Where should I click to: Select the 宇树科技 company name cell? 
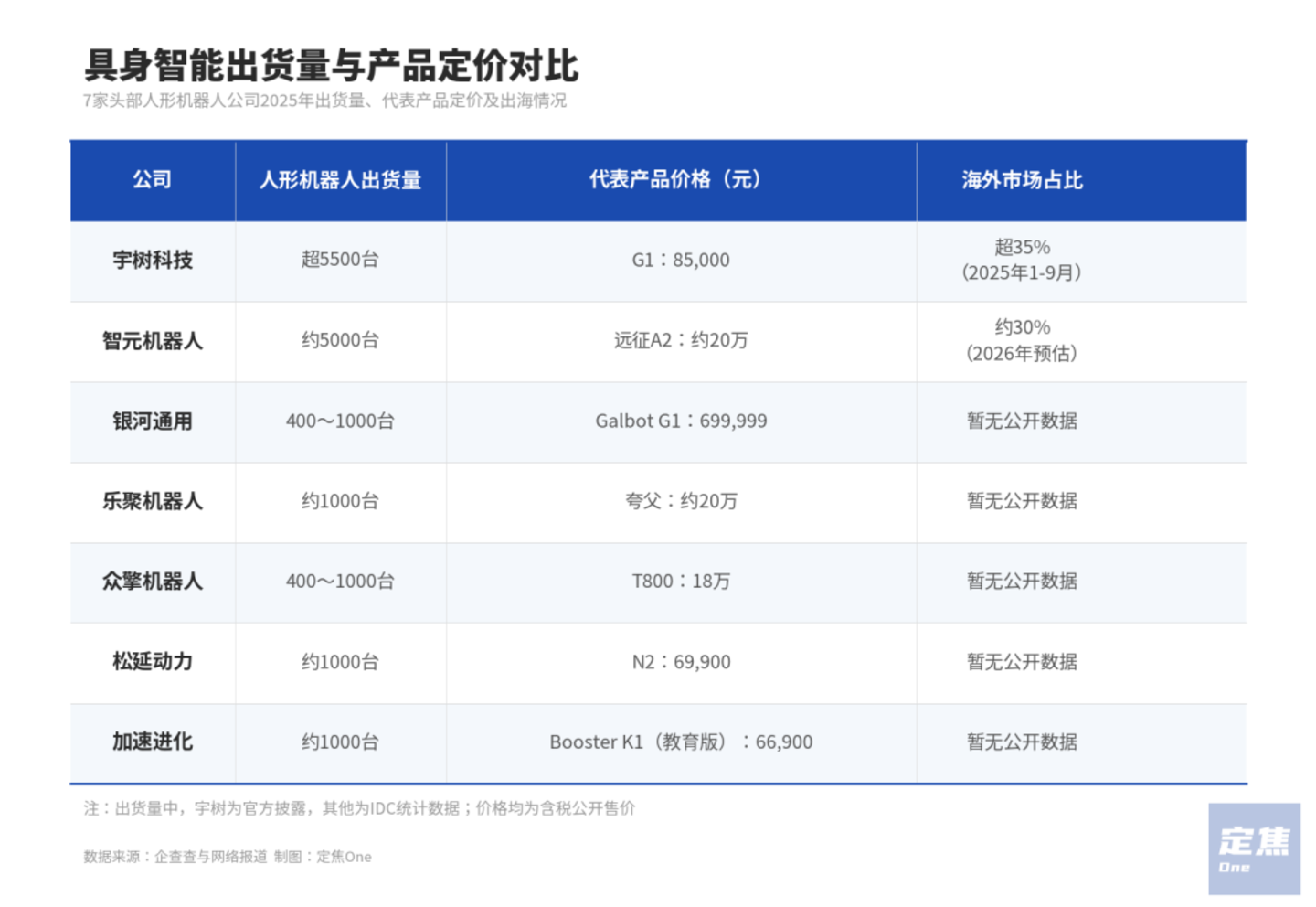click(x=153, y=261)
